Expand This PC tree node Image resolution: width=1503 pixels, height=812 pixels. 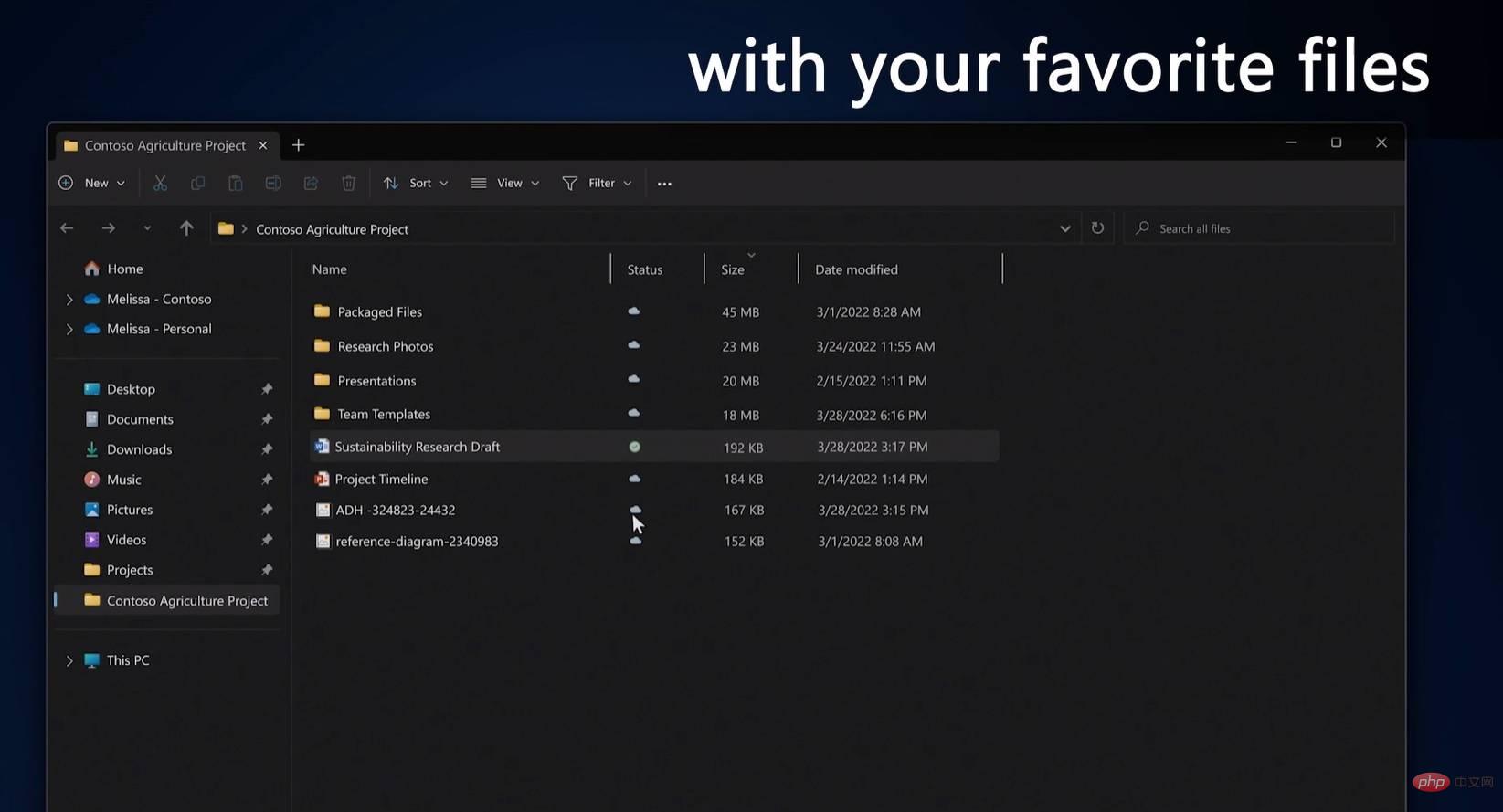(x=69, y=660)
